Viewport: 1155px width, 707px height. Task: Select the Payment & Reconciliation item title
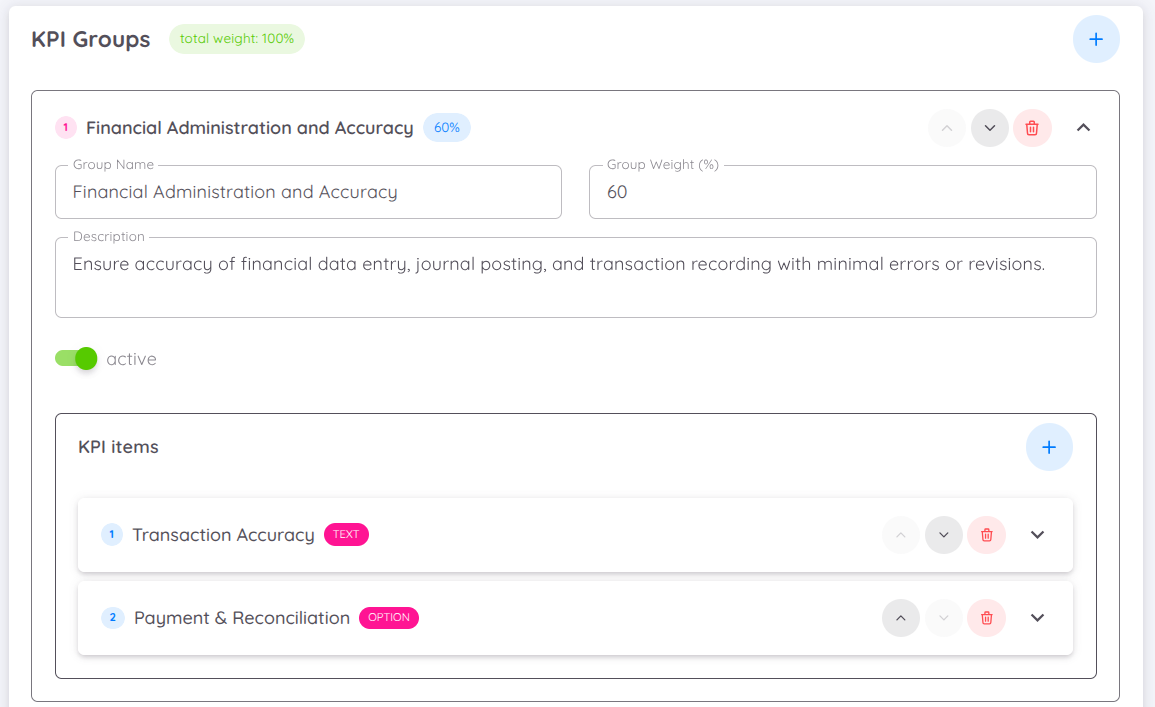(242, 618)
